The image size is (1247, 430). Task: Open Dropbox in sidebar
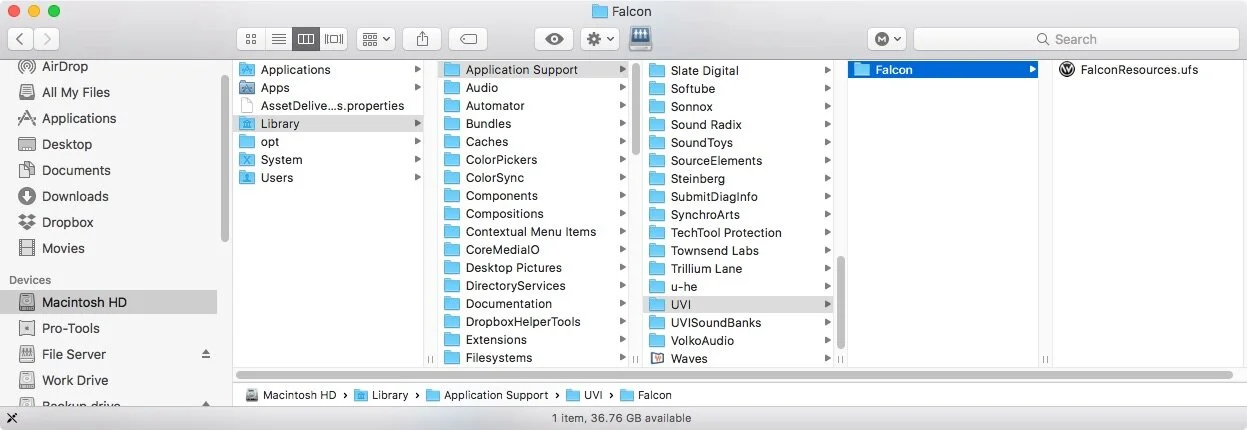click(67, 222)
